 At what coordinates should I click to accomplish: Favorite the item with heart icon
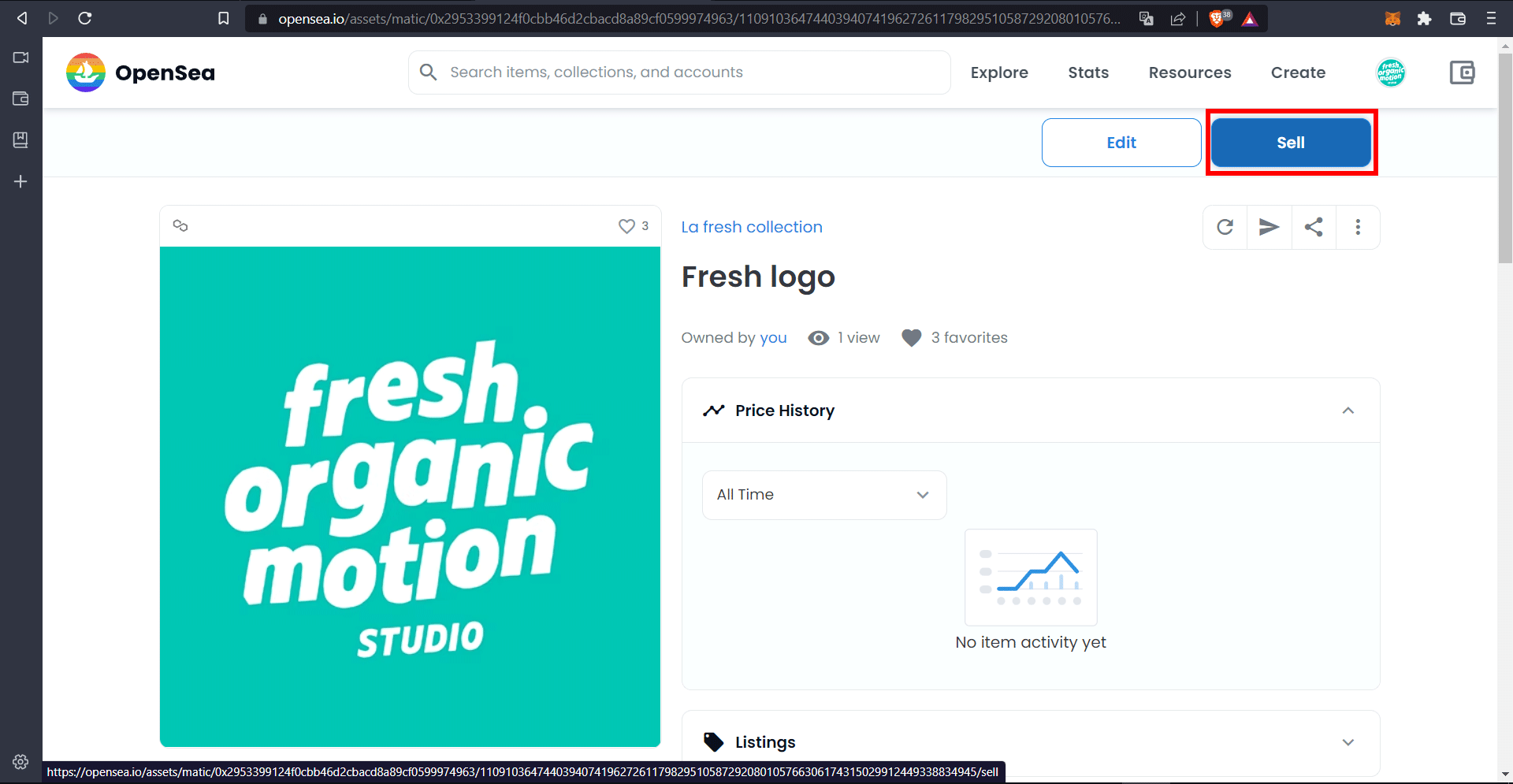626,226
